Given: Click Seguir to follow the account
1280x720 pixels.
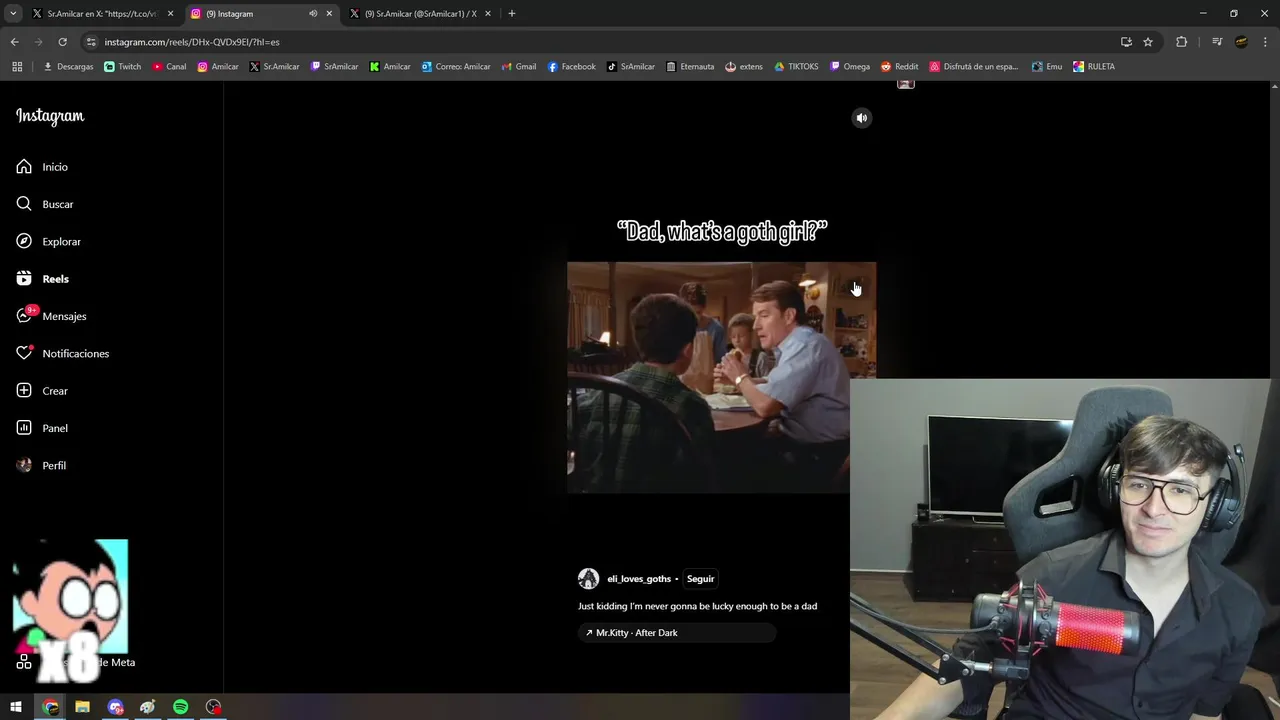Looking at the screenshot, I should click(700, 579).
